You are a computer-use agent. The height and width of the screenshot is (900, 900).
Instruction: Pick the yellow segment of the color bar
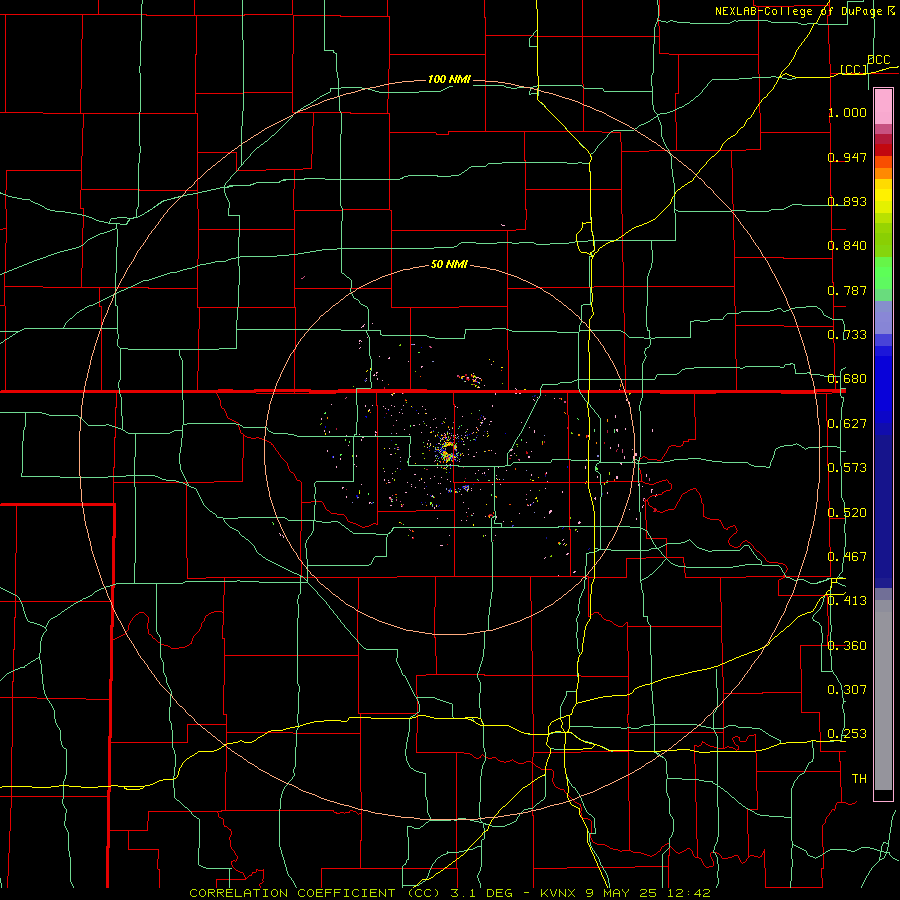(x=883, y=196)
